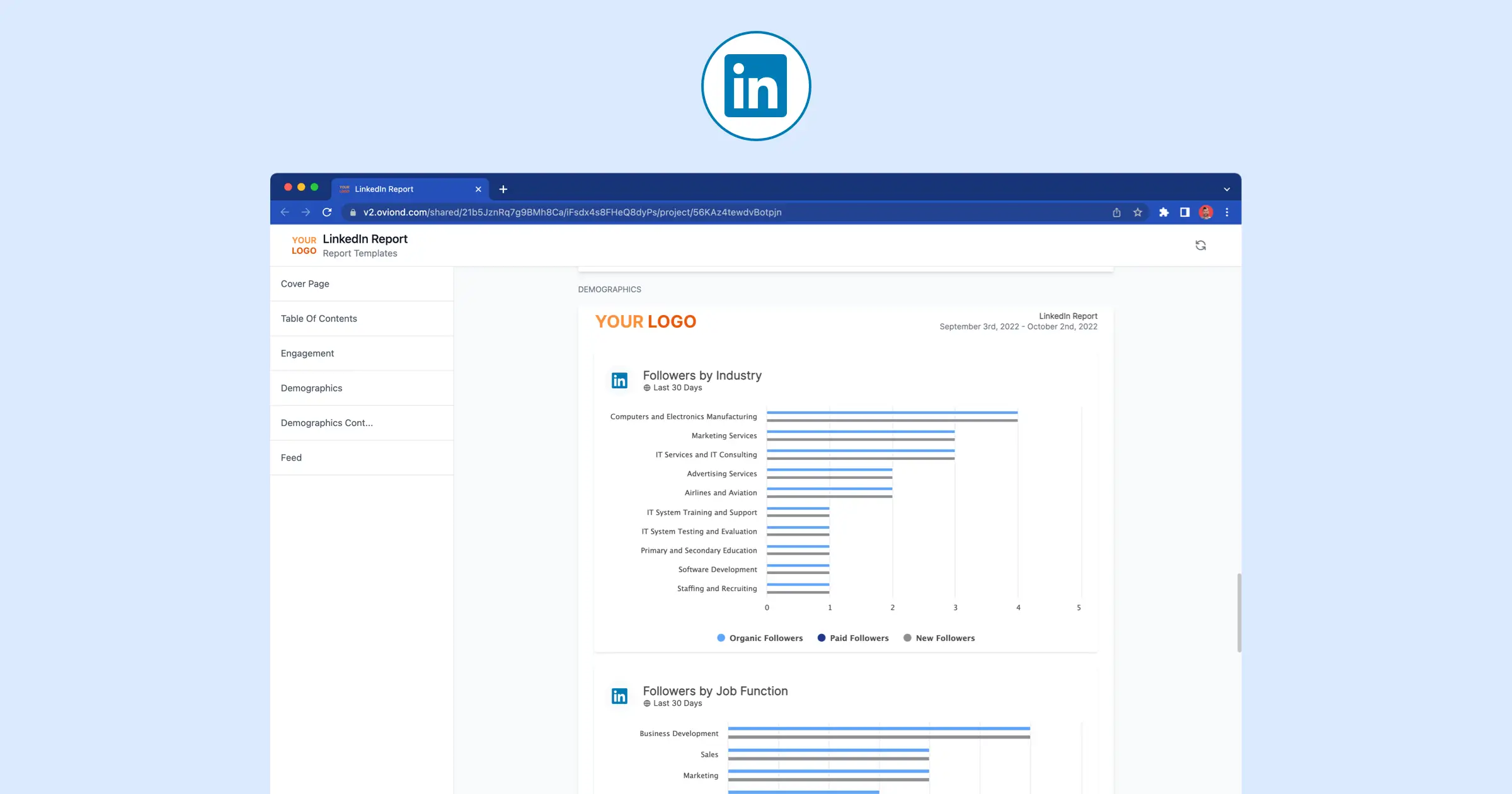Click the lock icon in the address bar
Image resolution: width=1512 pixels, height=794 pixels.
(353, 212)
